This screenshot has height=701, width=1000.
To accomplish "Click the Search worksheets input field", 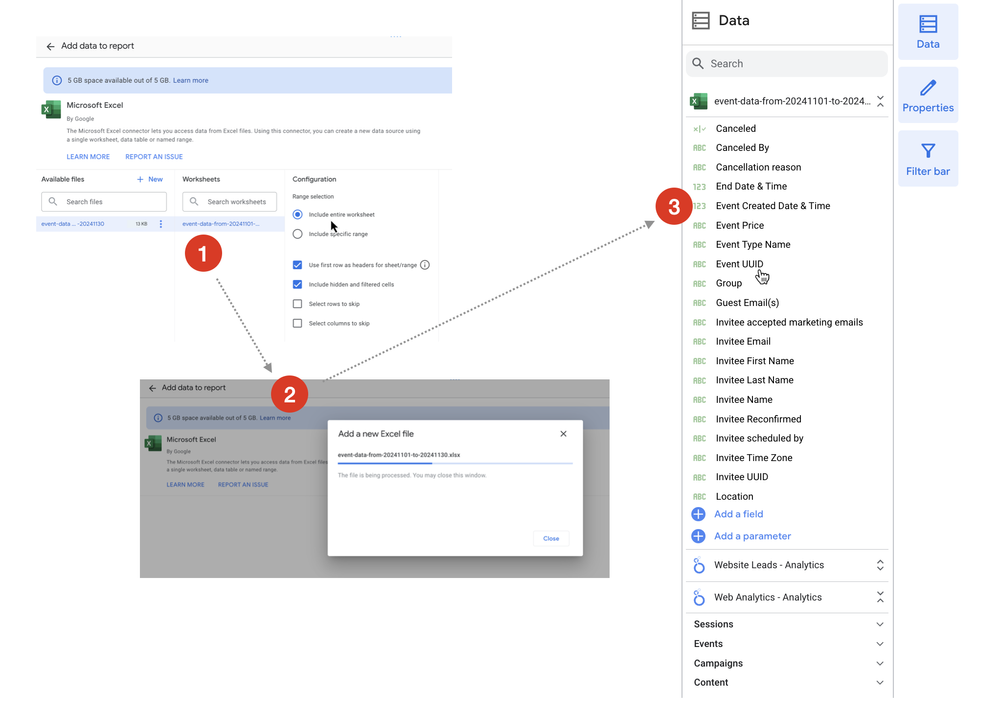I will (230, 202).
